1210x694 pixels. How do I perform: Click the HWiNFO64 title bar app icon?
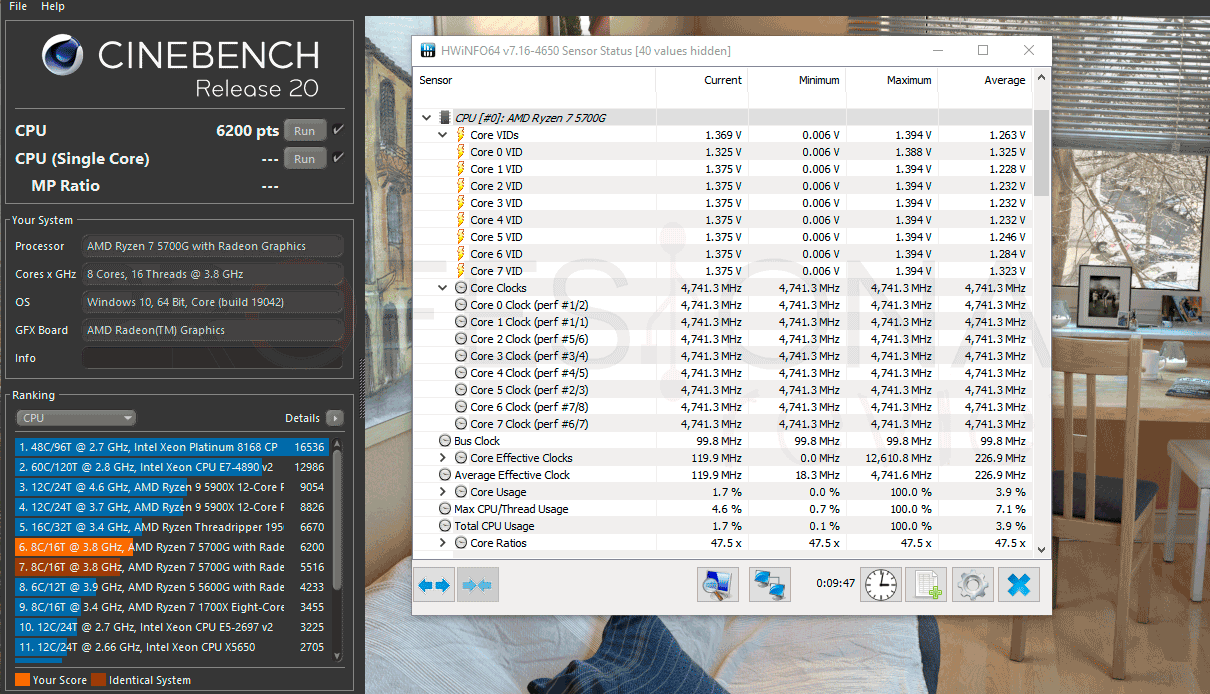tap(428, 50)
